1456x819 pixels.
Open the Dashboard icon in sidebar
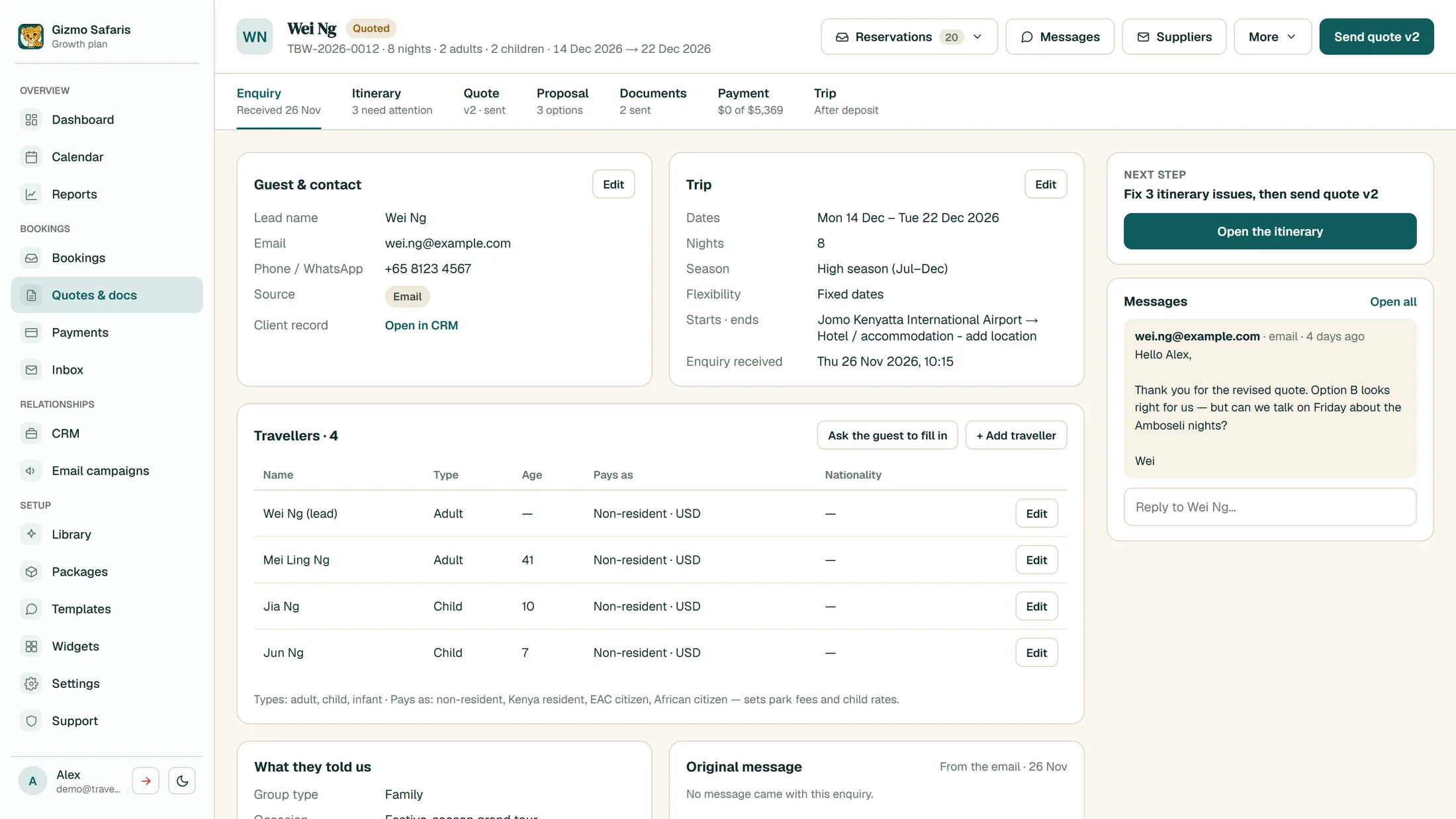click(31, 120)
